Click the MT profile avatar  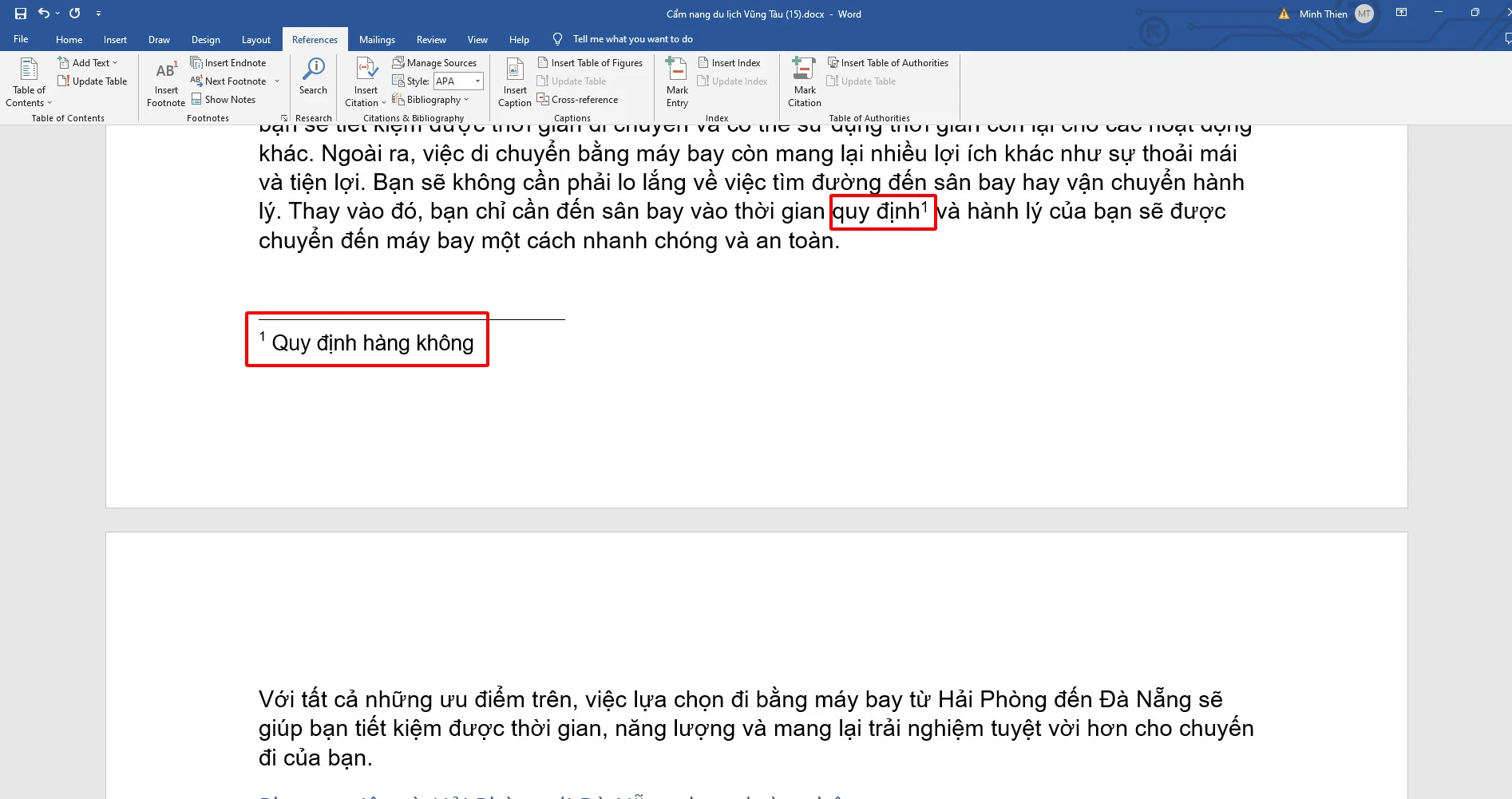pyautogui.click(x=1364, y=14)
